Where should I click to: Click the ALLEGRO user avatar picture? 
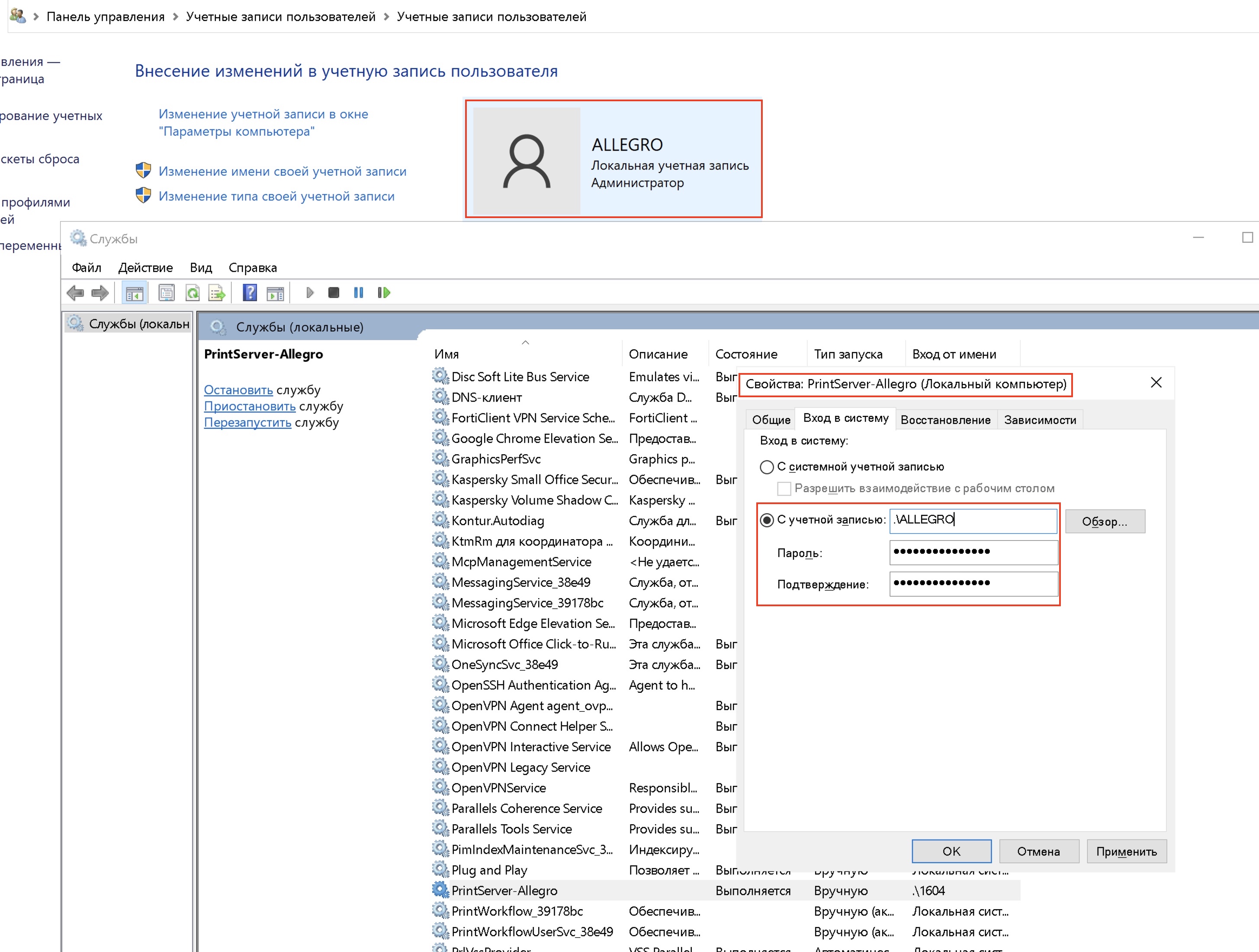(527, 161)
